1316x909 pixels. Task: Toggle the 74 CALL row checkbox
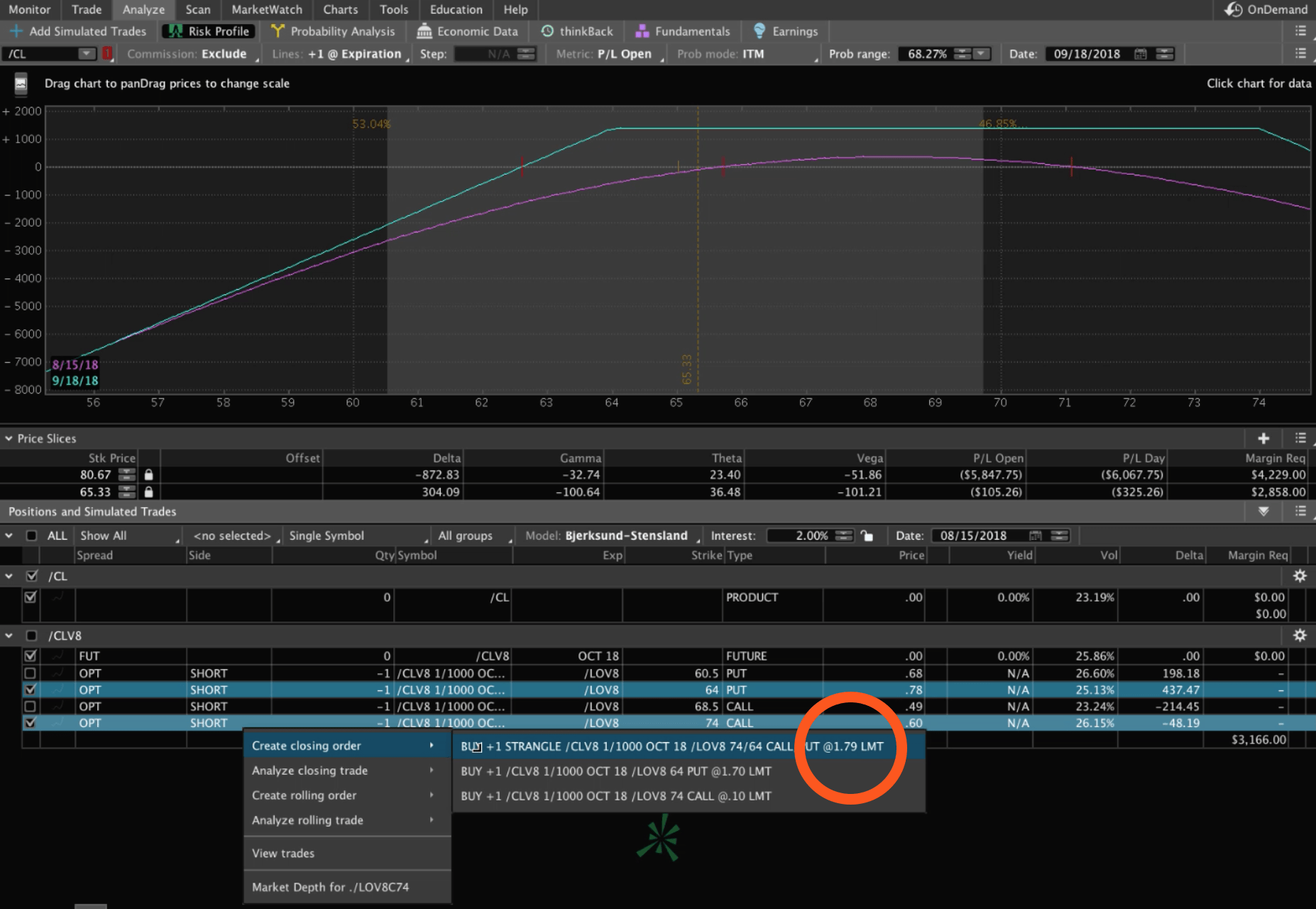[30, 723]
